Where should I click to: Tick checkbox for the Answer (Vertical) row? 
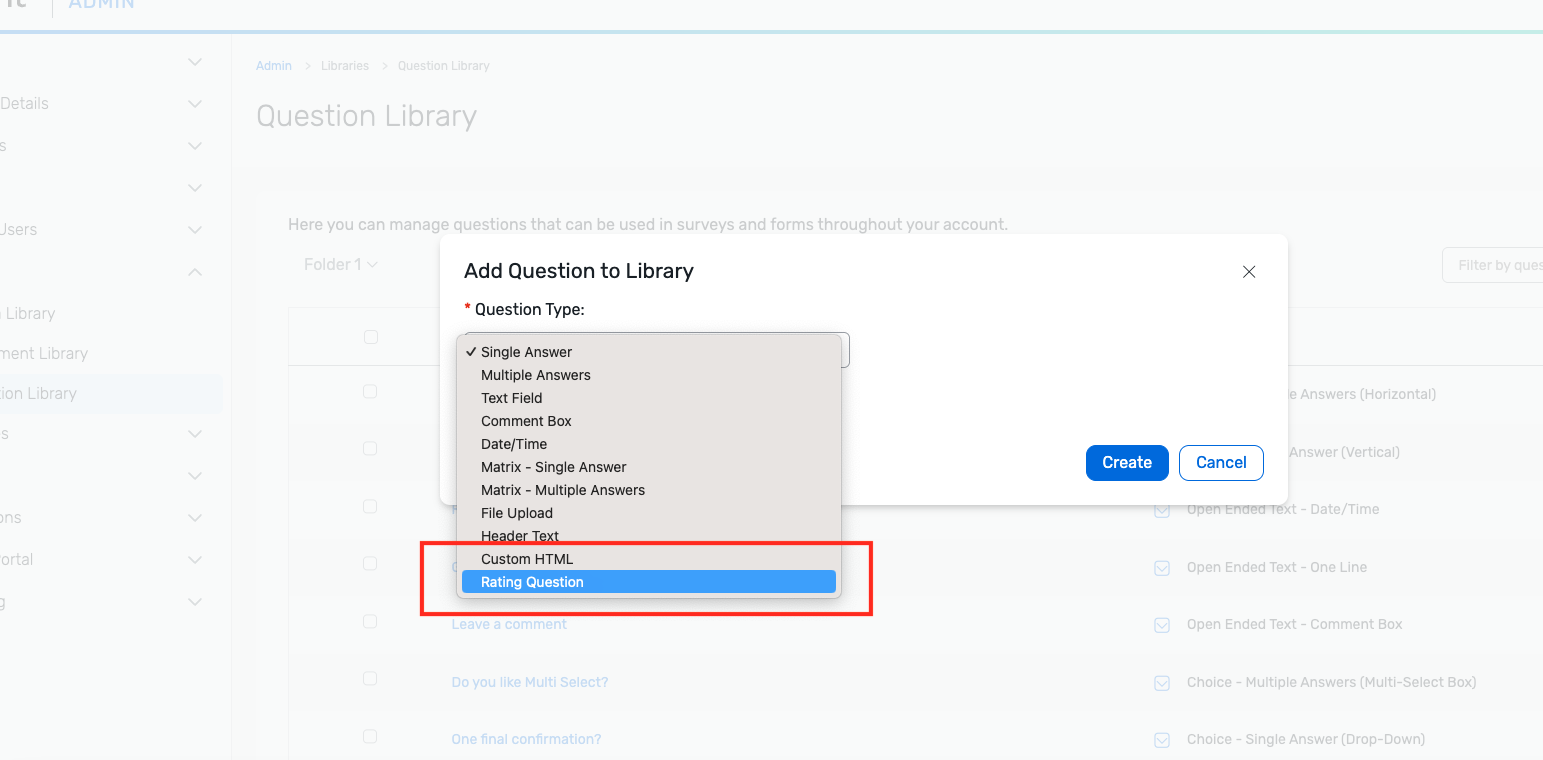point(370,449)
